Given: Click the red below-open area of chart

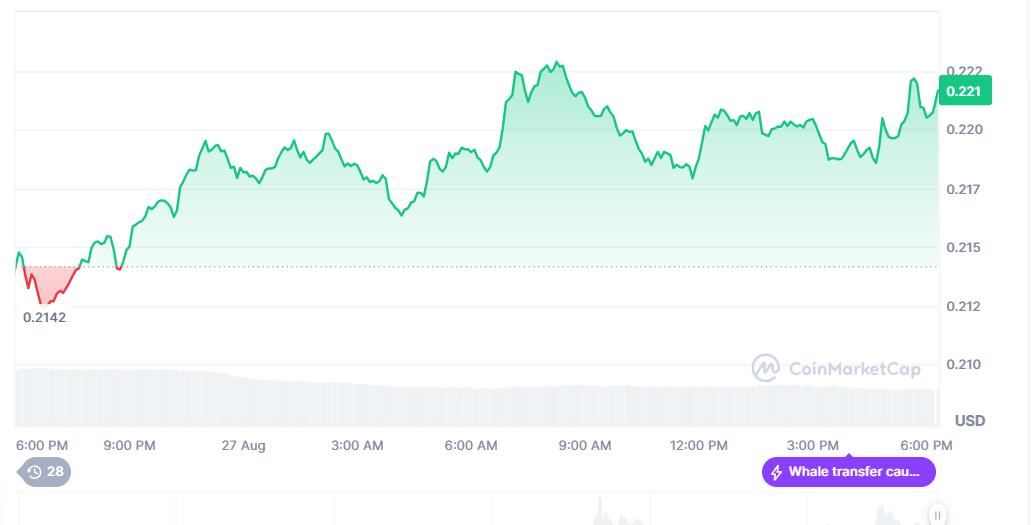Looking at the screenshot, I should (45, 283).
